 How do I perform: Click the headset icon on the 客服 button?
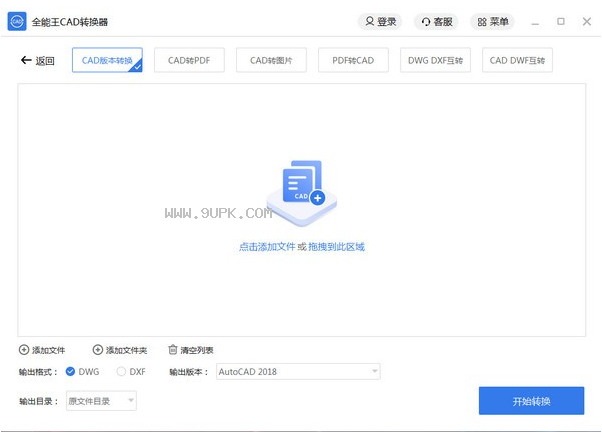(x=426, y=22)
